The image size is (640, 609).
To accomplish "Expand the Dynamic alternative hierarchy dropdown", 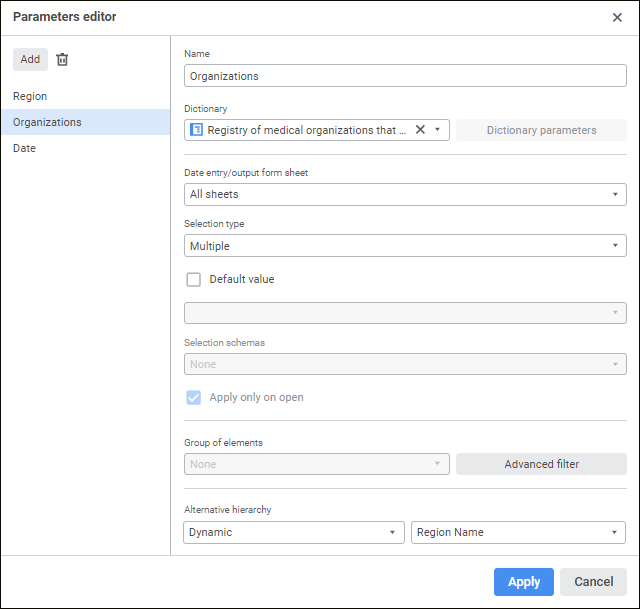I will (392, 532).
